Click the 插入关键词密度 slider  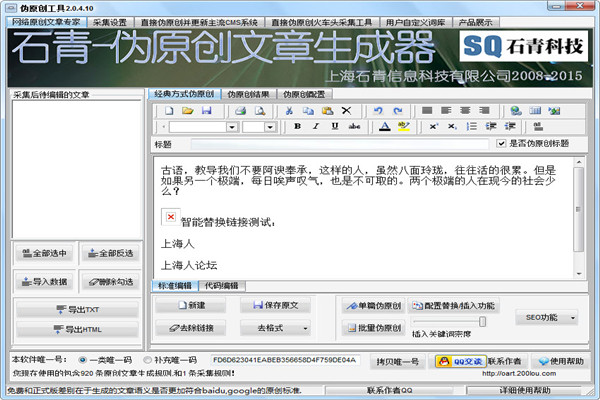(x=483, y=321)
